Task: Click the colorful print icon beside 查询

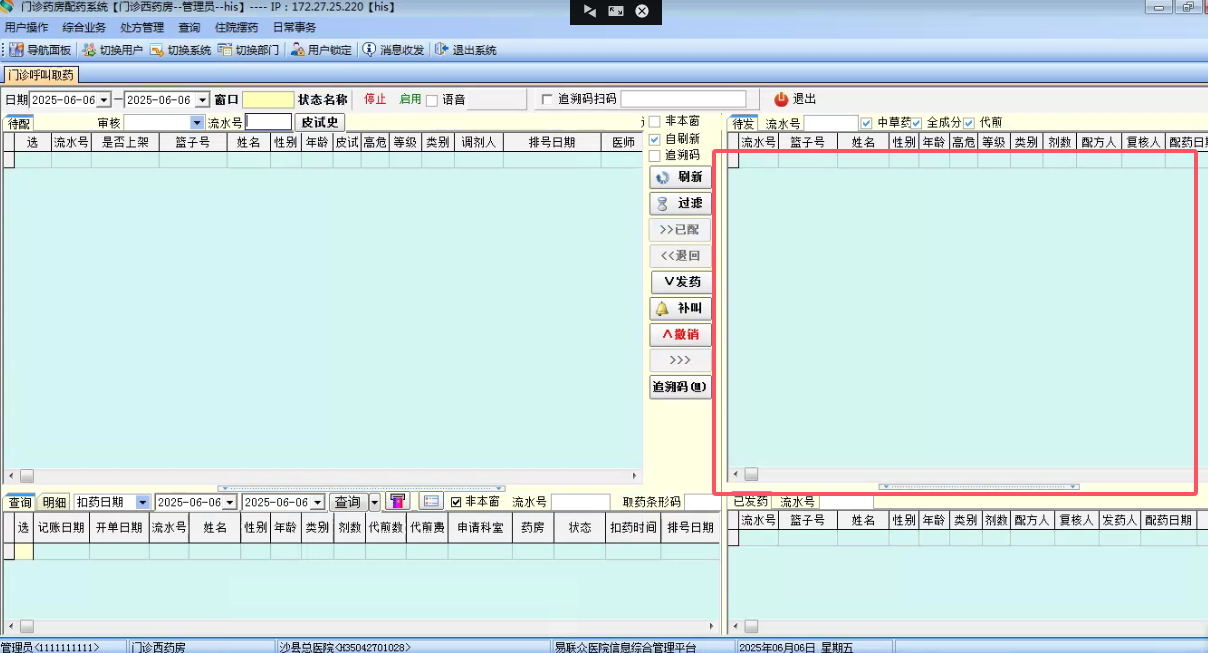Action: pyautogui.click(x=398, y=501)
